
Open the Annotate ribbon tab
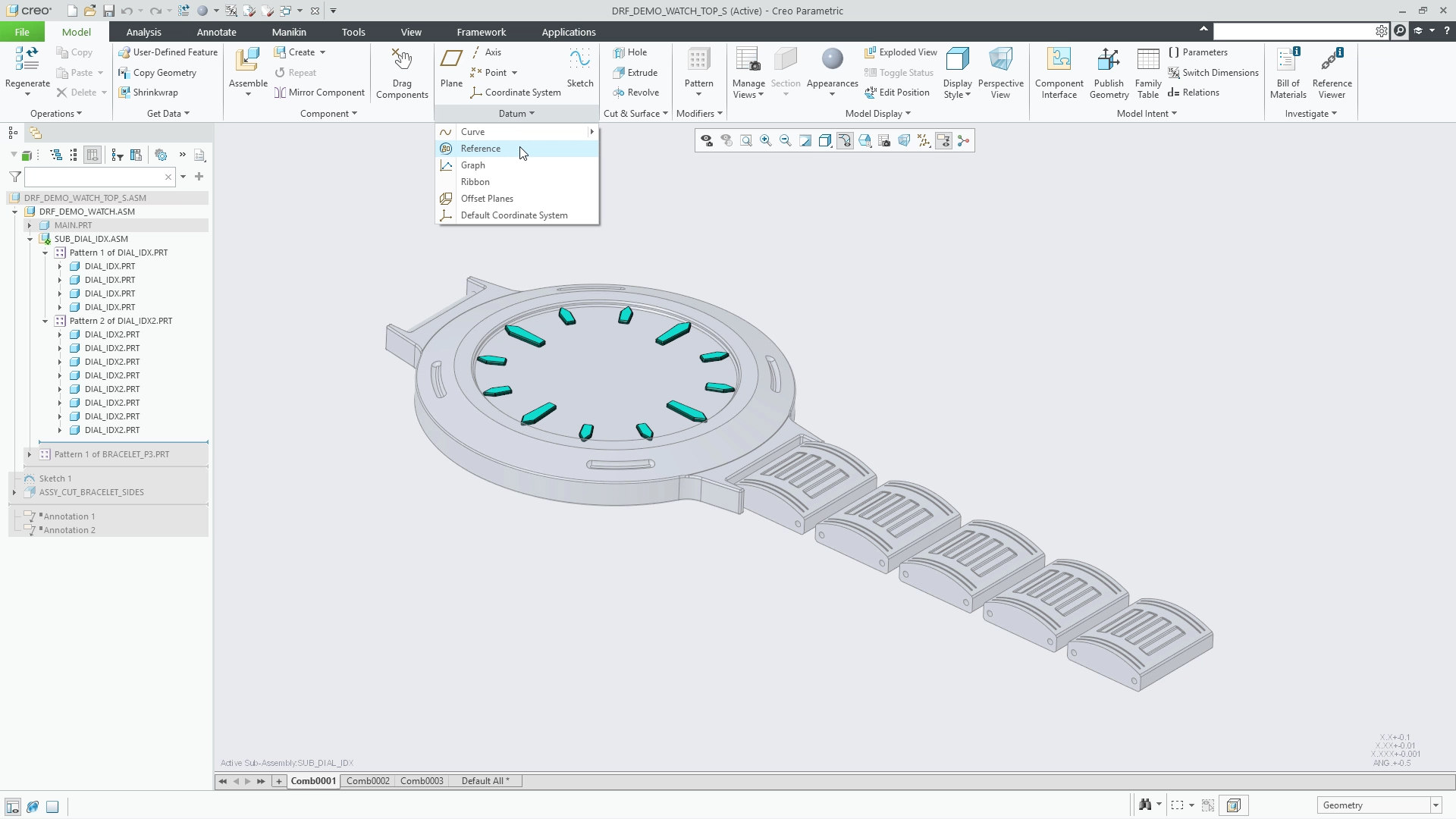click(x=216, y=32)
